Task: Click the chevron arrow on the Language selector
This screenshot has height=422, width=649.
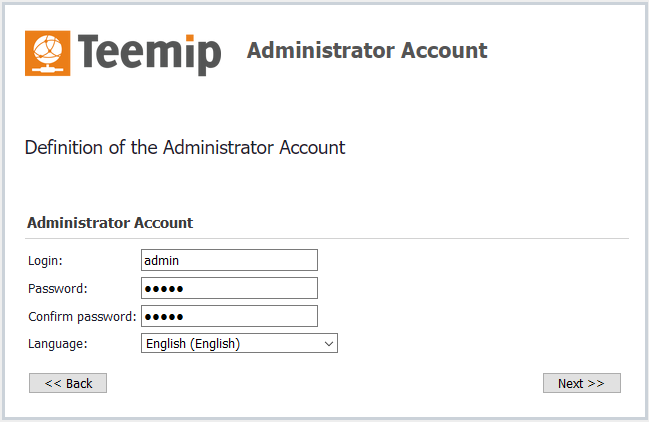Action: [329, 344]
